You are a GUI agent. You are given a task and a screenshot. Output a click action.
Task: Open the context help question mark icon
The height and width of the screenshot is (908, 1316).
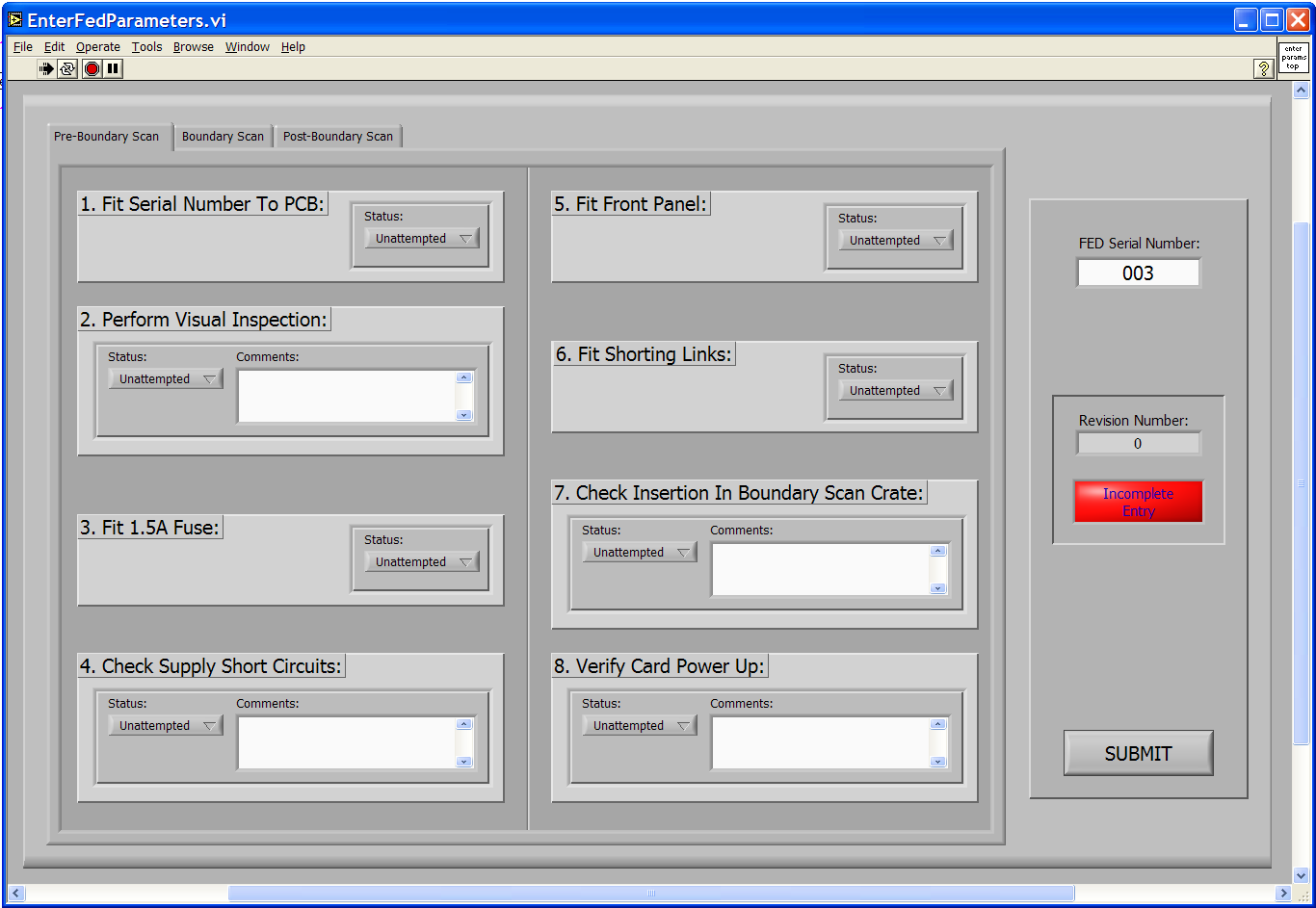click(1264, 68)
